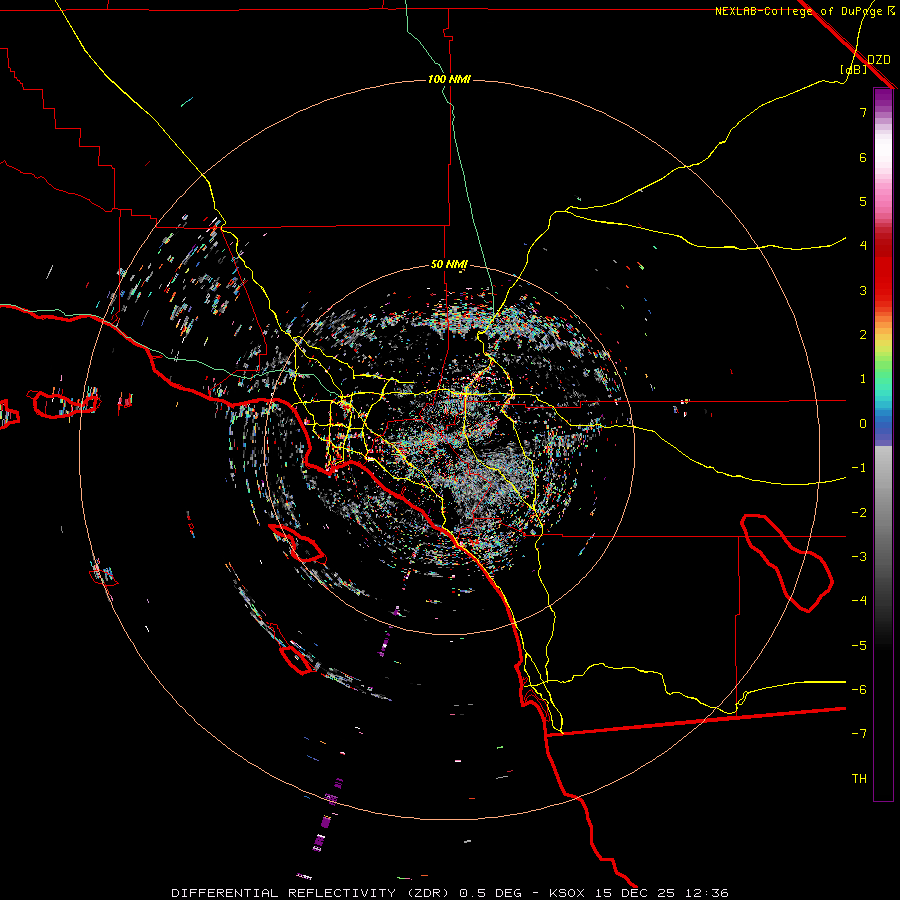This screenshot has width=900, height=900.
Task: Click the 'TH' threshold label on scale
Action: (859, 779)
